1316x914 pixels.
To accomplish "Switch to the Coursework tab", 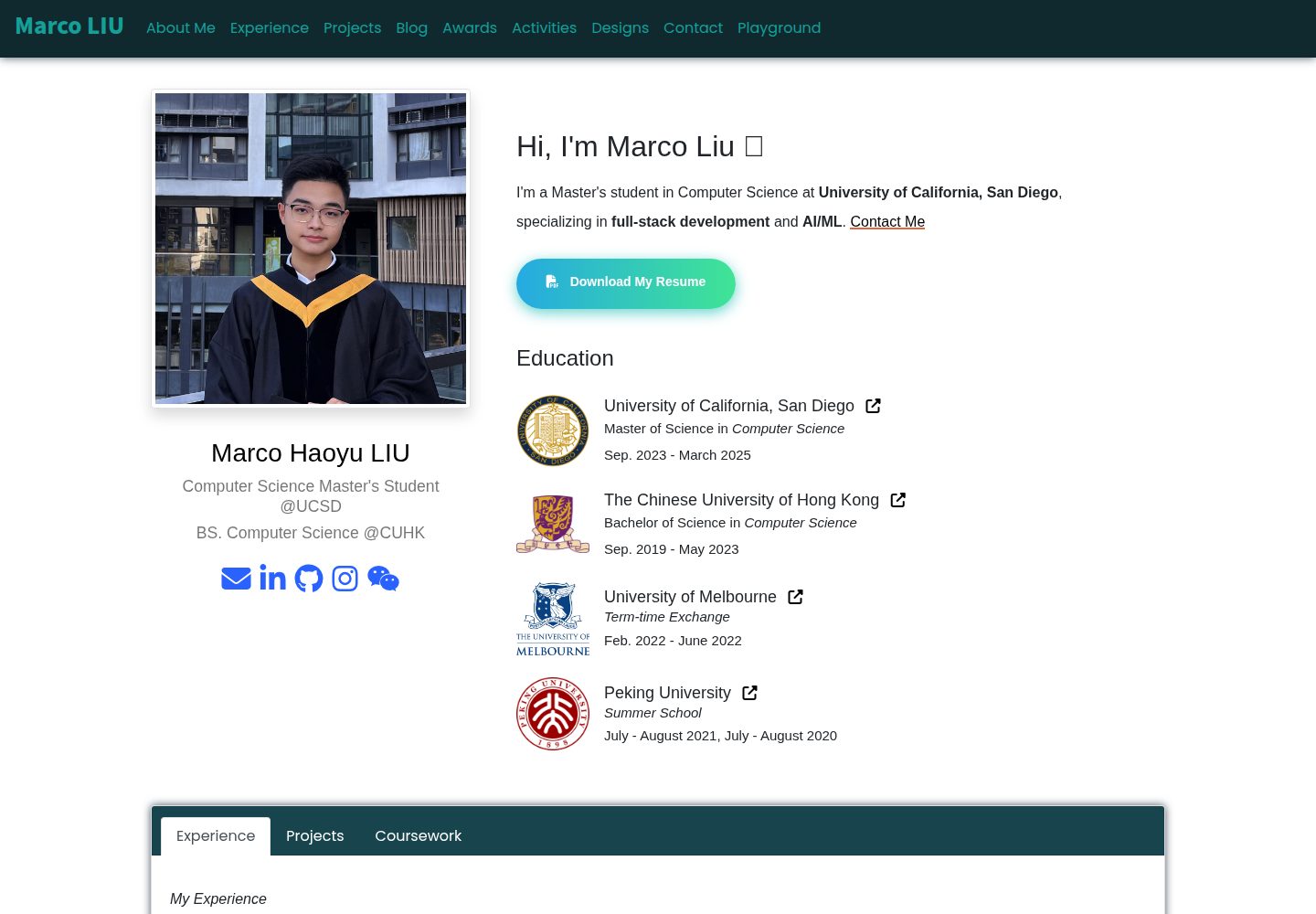I will pyautogui.click(x=418, y=836).
